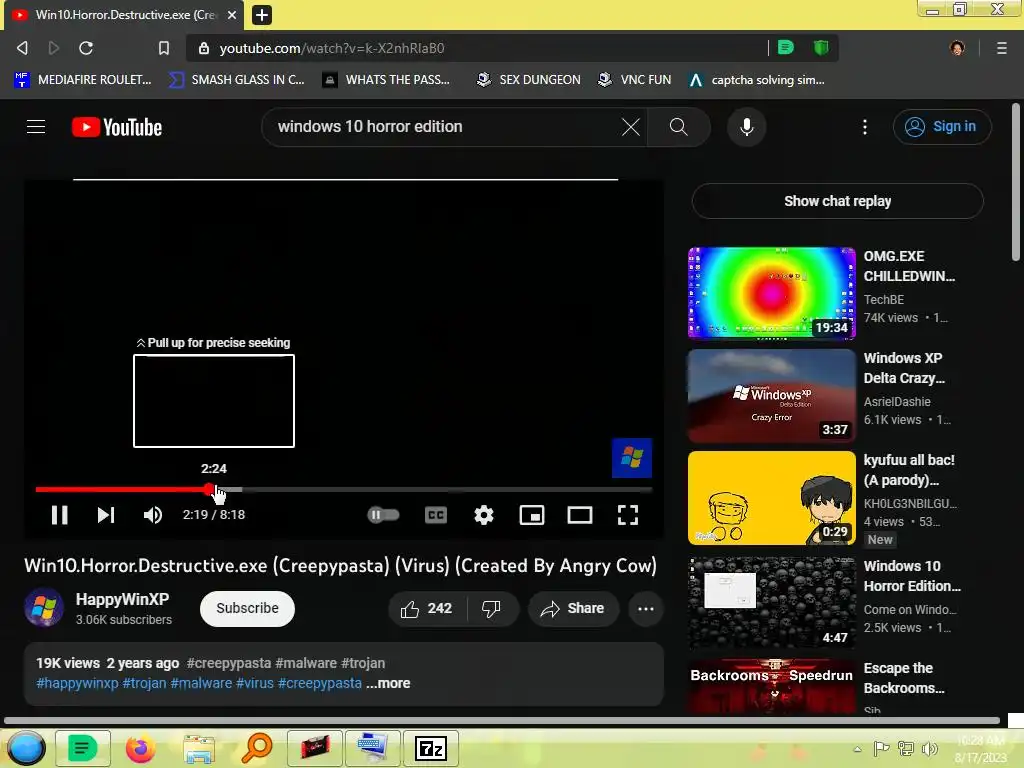Pause the video playback
The width and height of the screenshot is (1024, 768).
click(x=59, y=515)
